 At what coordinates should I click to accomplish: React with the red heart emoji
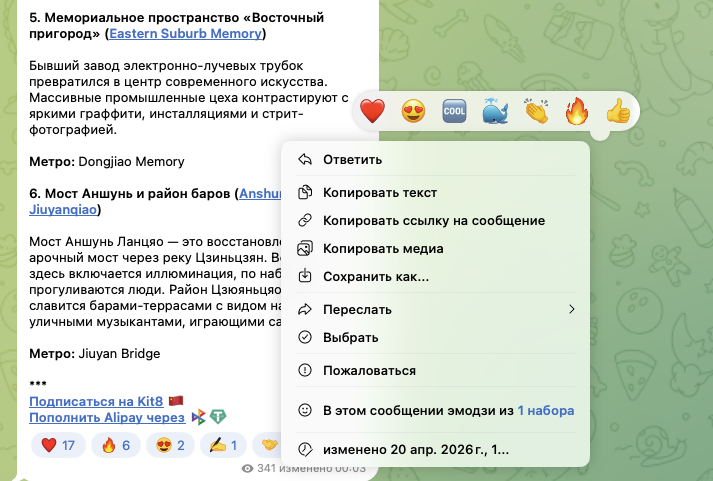372,112
